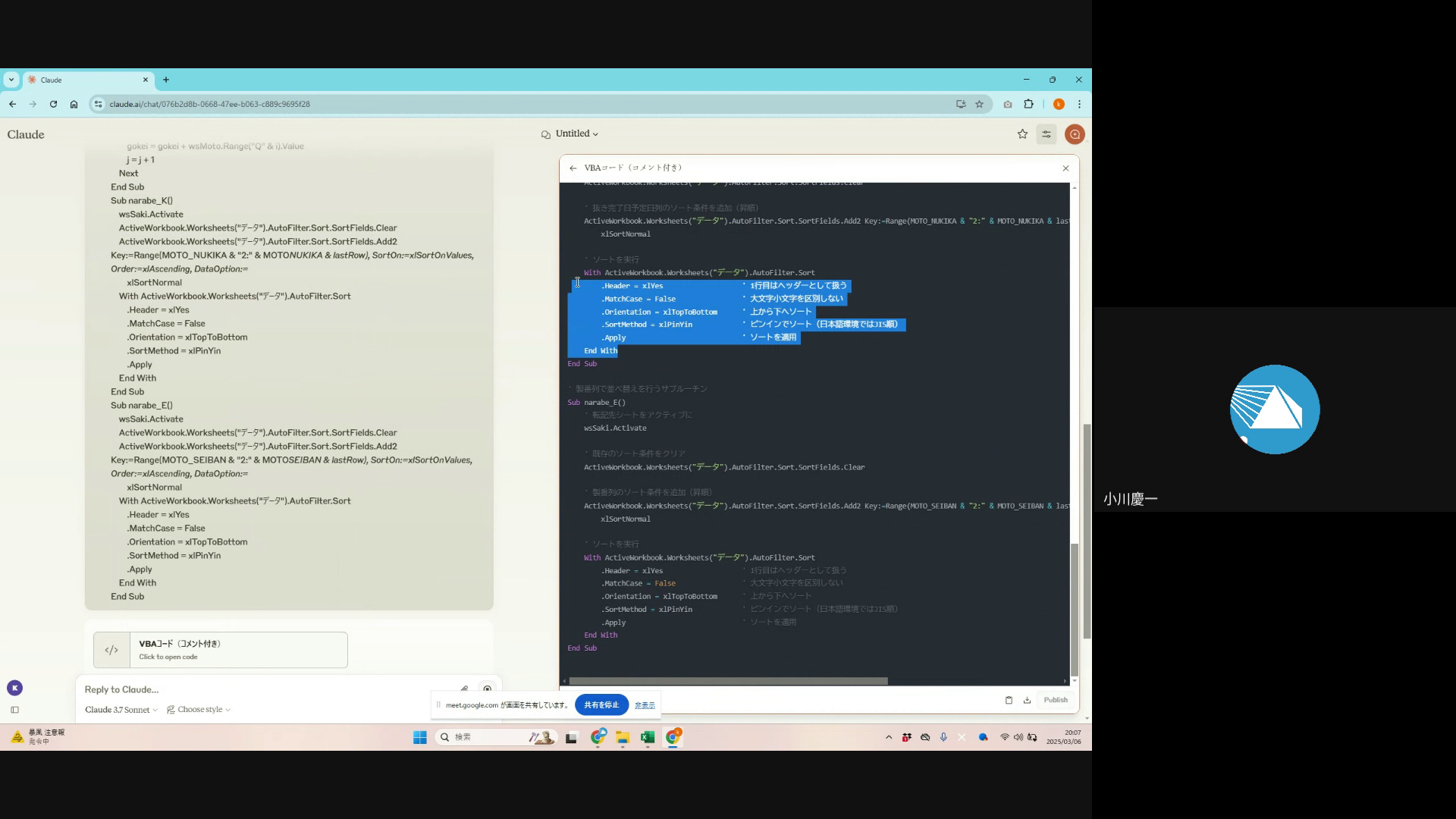Attach a file with paperclip icon
The width and height of the screenshot is (1456, 819).
click(x=464, y=689)
